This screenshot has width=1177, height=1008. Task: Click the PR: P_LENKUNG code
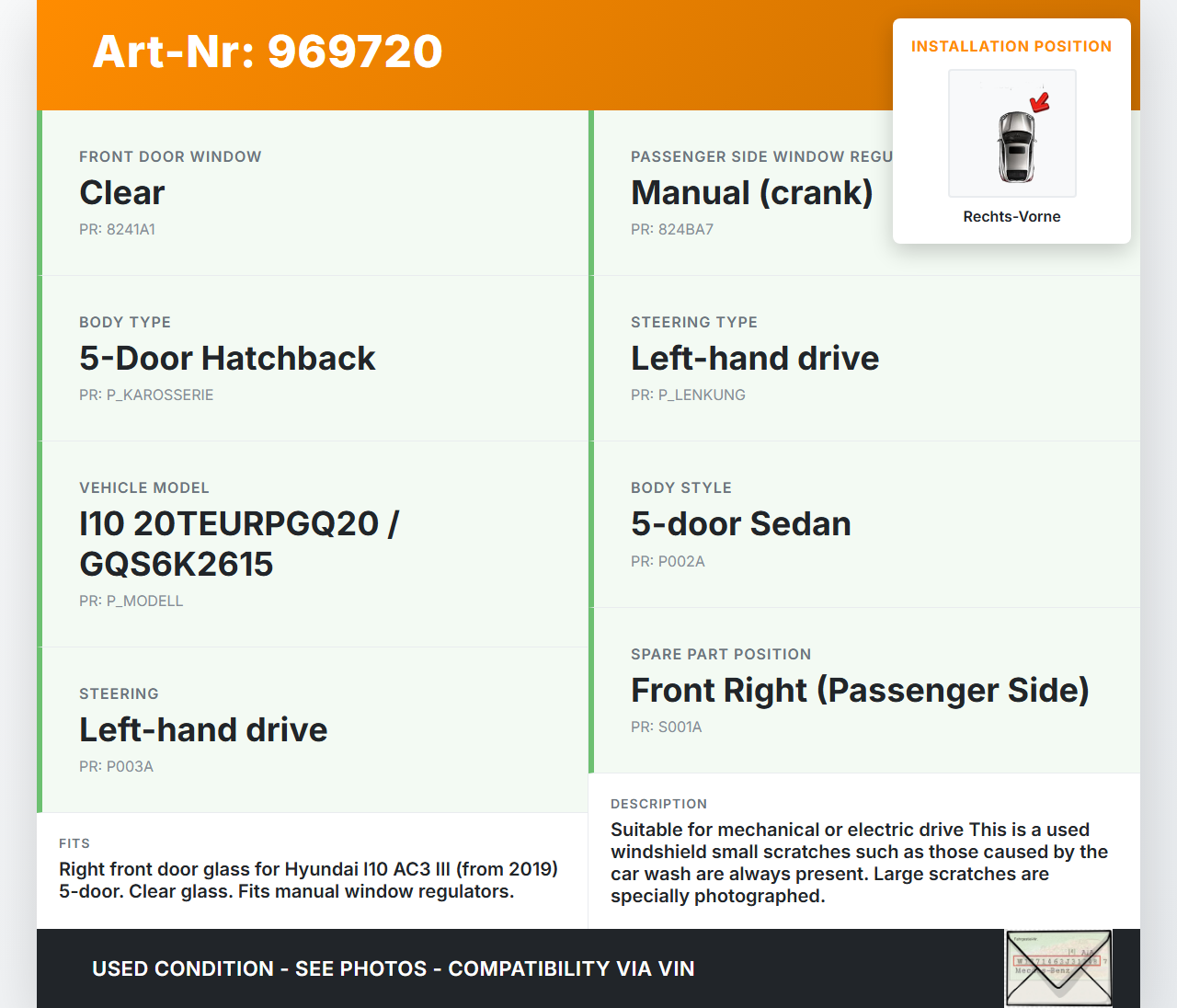click(688, 395)
